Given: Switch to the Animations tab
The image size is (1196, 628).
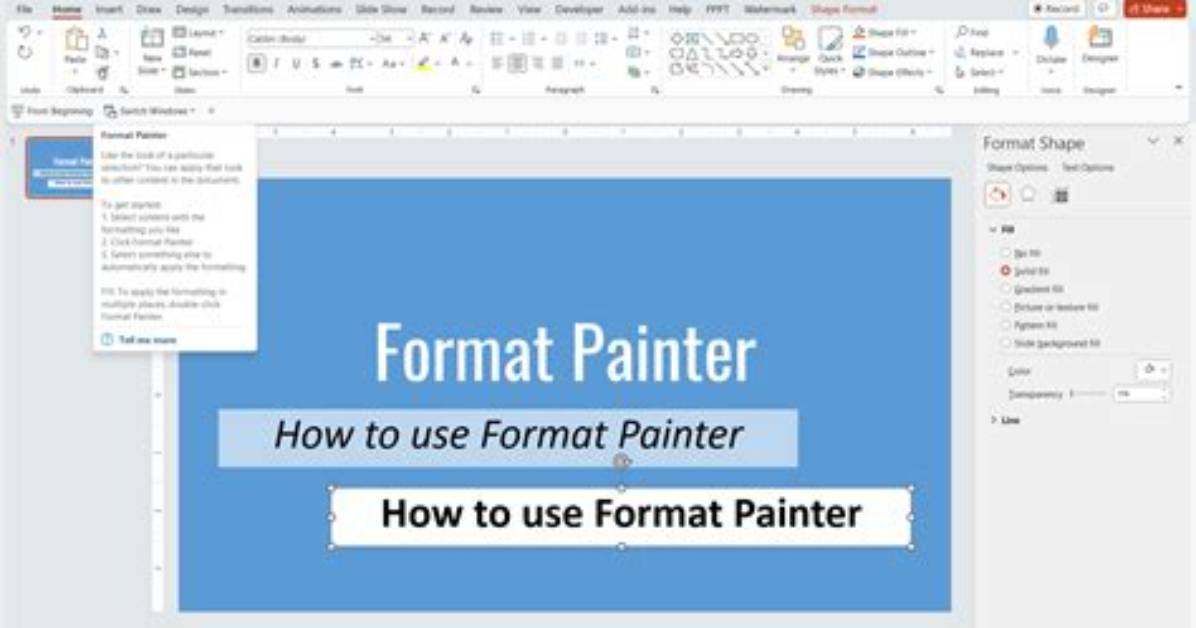Looking at the screenshot, I should pos(314,9).
